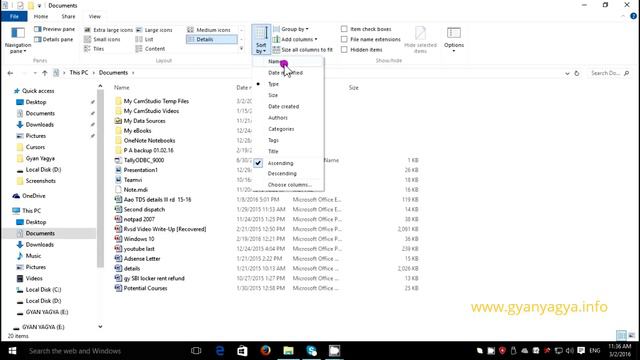Enable Hidden items checkbox
The image size is (640, 360).
click(344, 49)
